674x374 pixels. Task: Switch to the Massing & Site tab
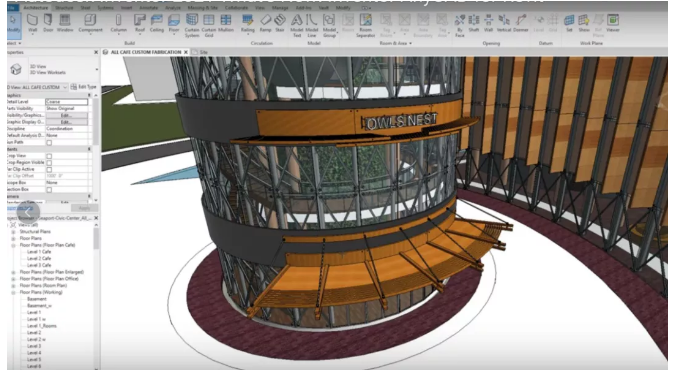202,8
